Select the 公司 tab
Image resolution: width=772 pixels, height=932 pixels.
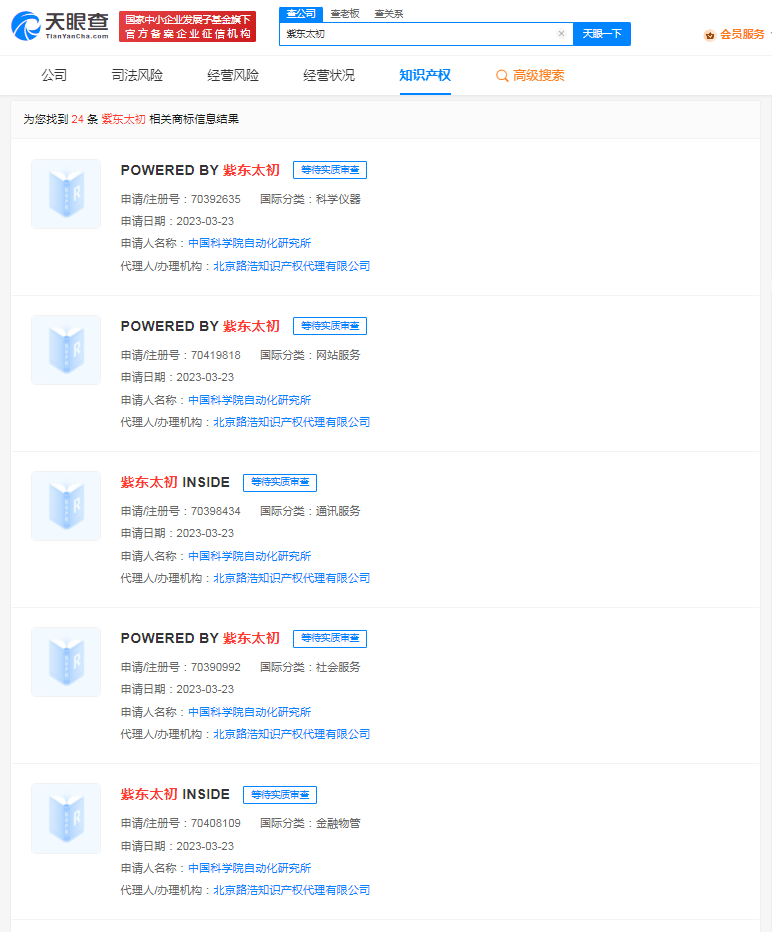(54, 76)
